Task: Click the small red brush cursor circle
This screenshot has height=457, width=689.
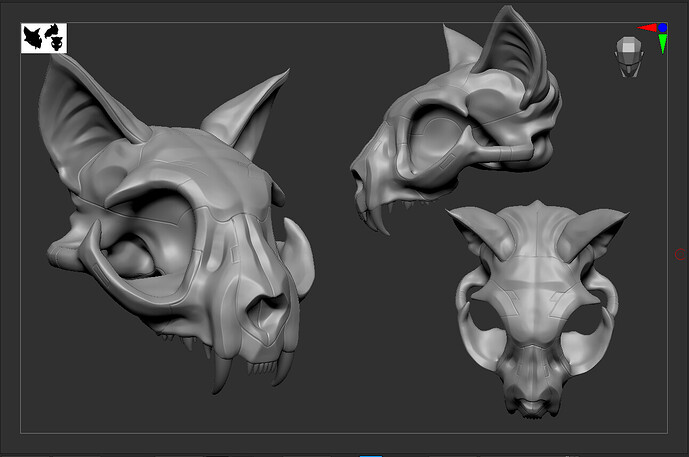Action: coord(680,254)
